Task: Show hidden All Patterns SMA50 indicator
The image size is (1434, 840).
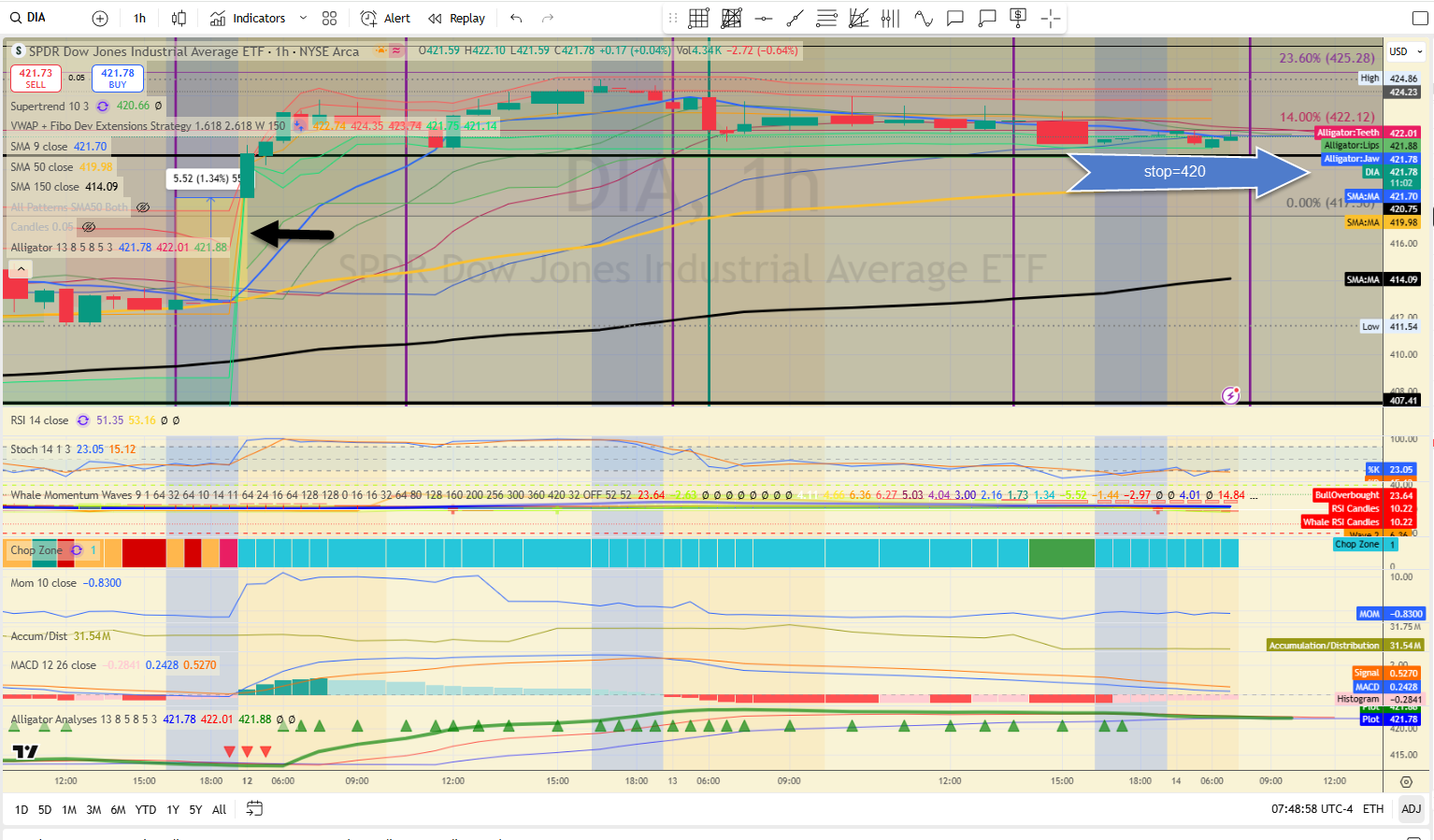Action: click(x=143, y=207)
